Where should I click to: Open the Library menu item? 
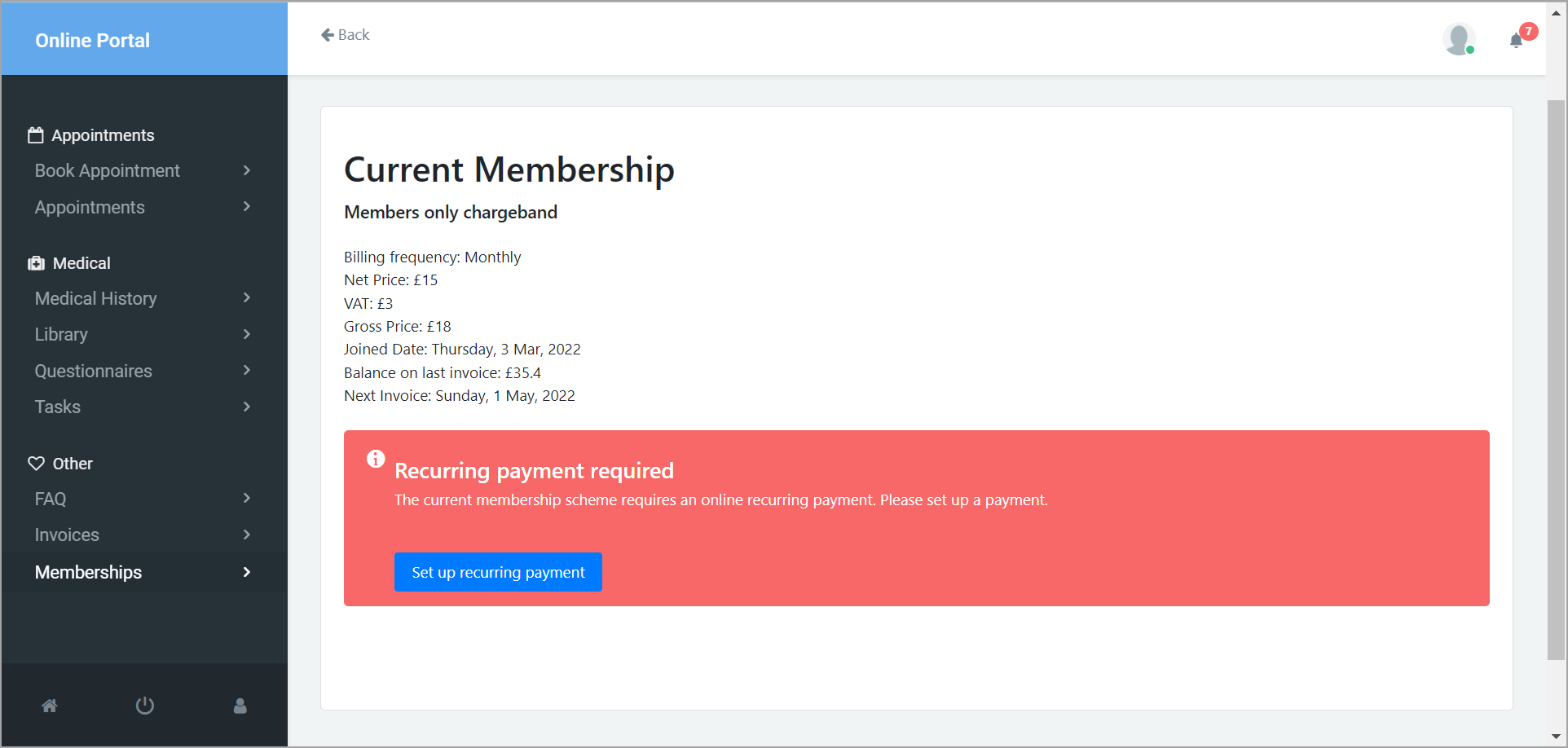coord(61,335)
